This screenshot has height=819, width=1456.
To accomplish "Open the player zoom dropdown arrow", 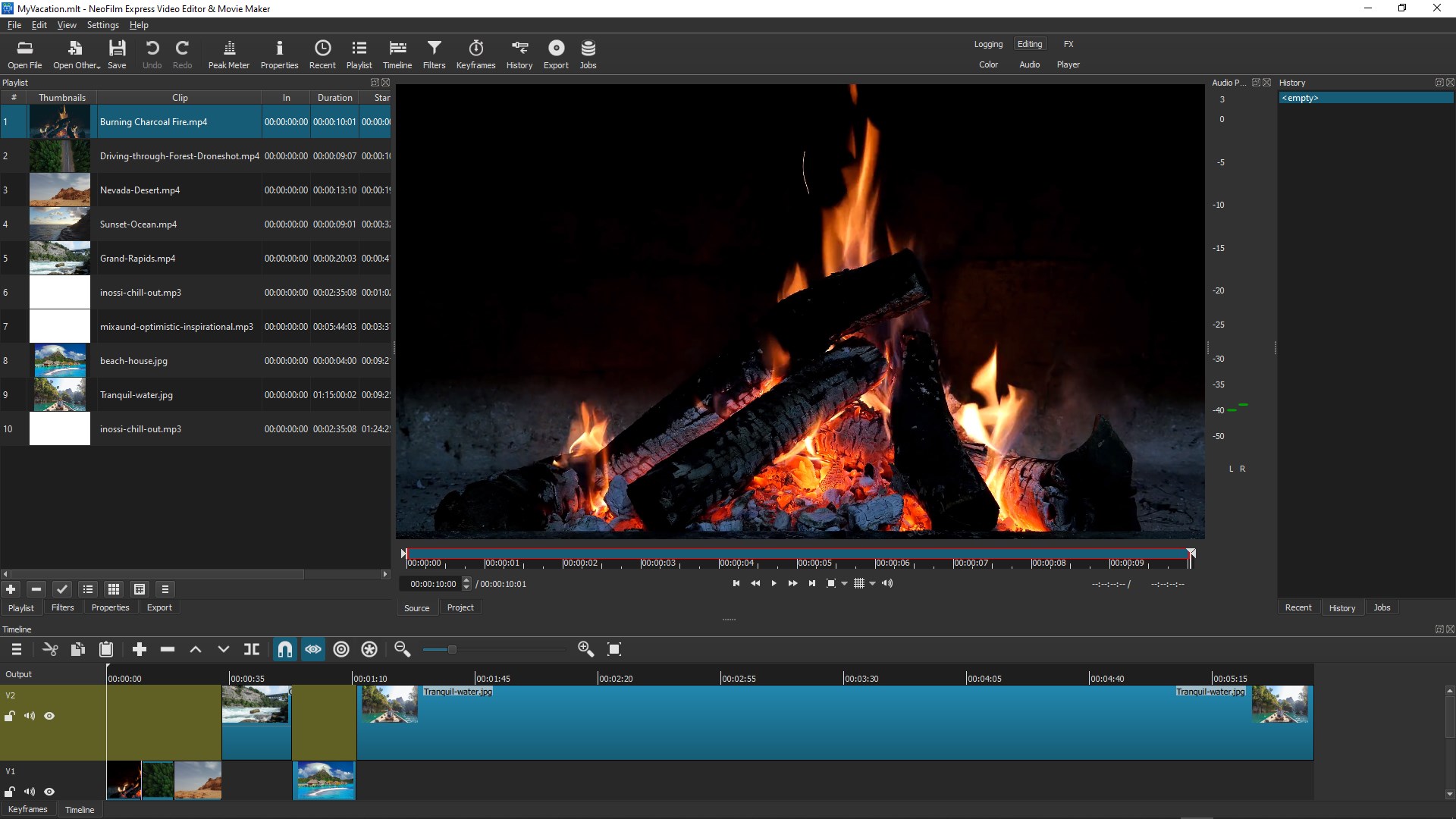I will (x=844, y=584).
